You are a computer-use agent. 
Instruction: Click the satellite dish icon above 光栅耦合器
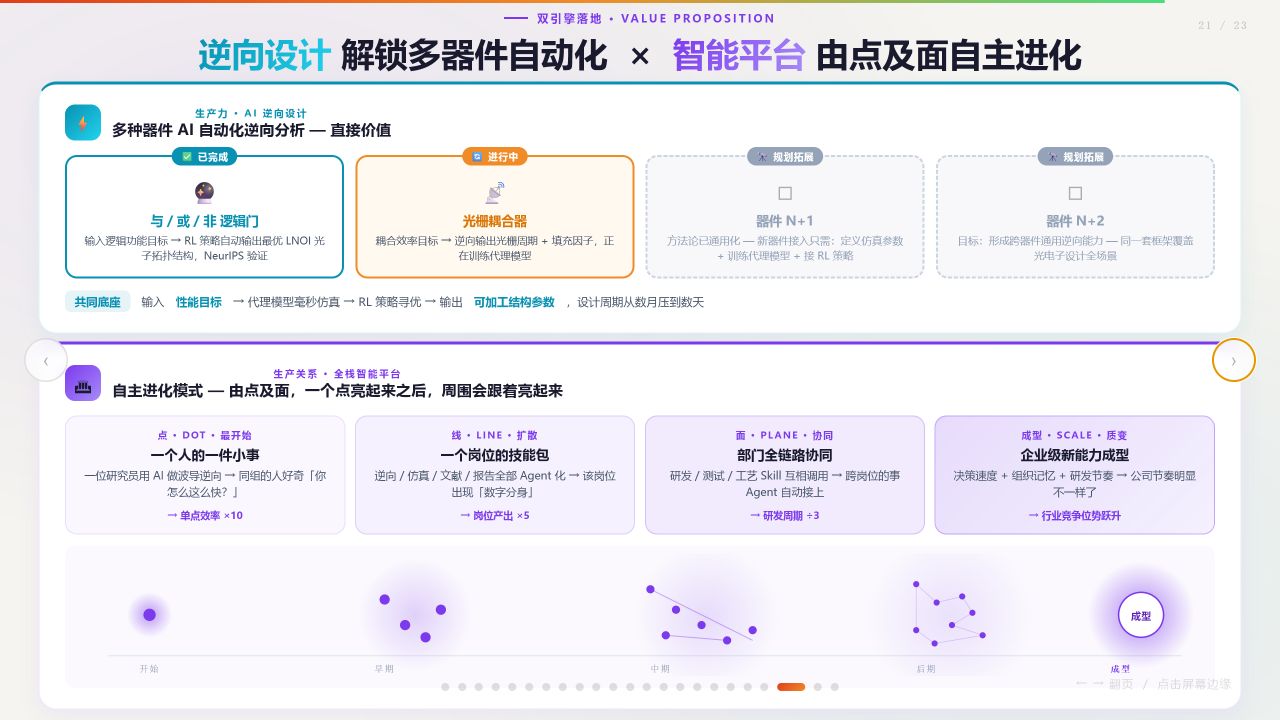pyautogui.click(x=495, y=192)
